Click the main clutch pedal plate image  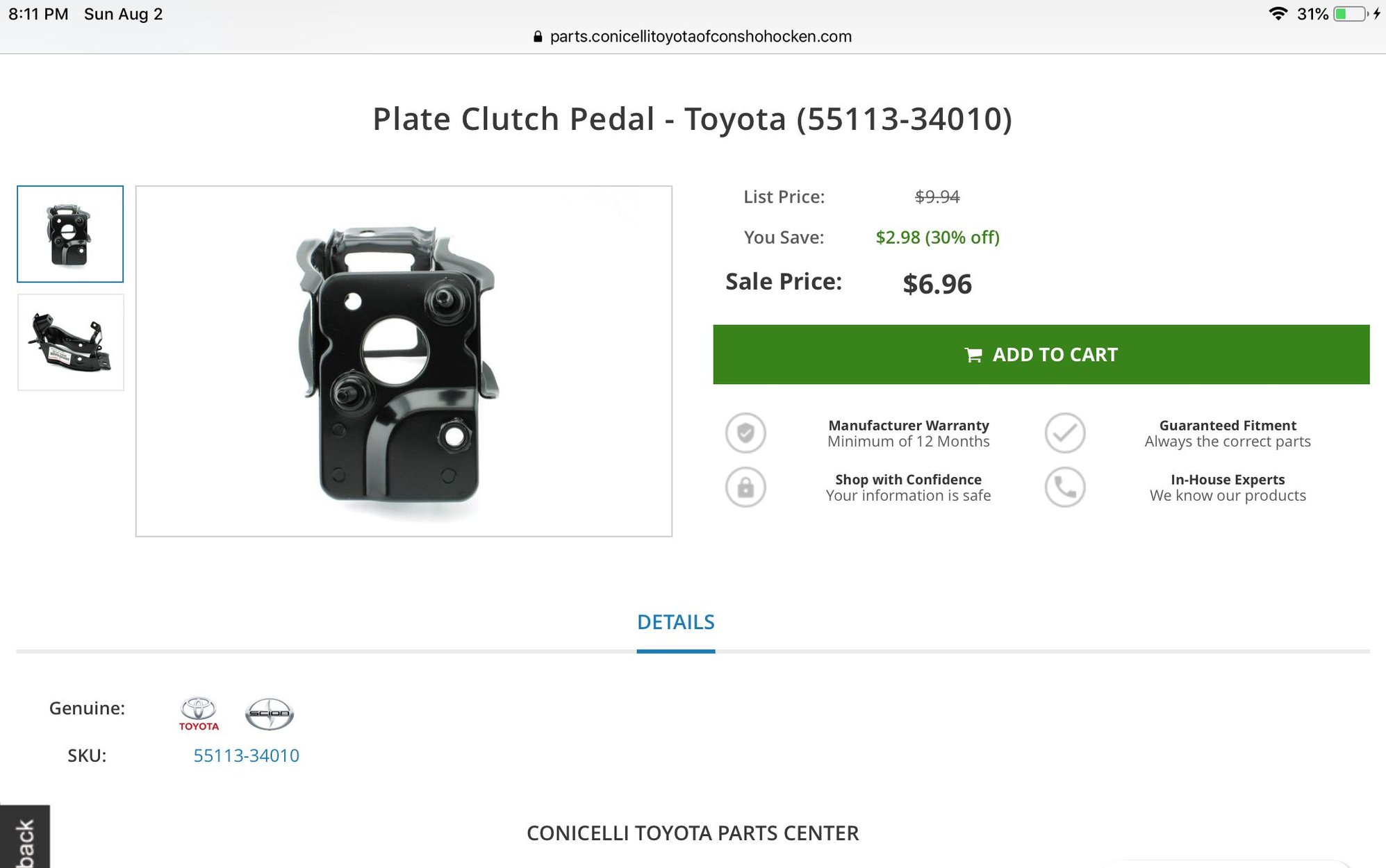pos(404,361)
